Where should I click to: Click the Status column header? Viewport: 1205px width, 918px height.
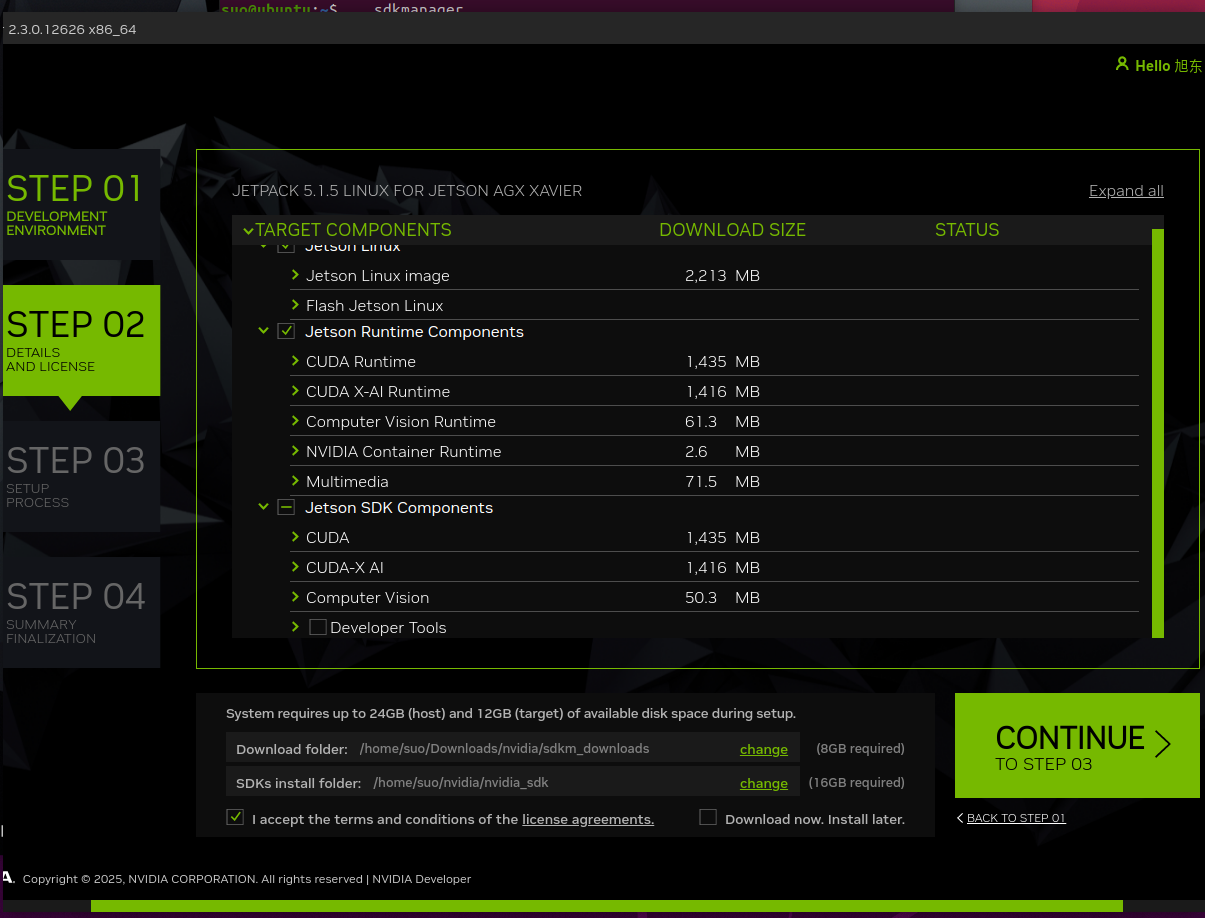[967, 230]
